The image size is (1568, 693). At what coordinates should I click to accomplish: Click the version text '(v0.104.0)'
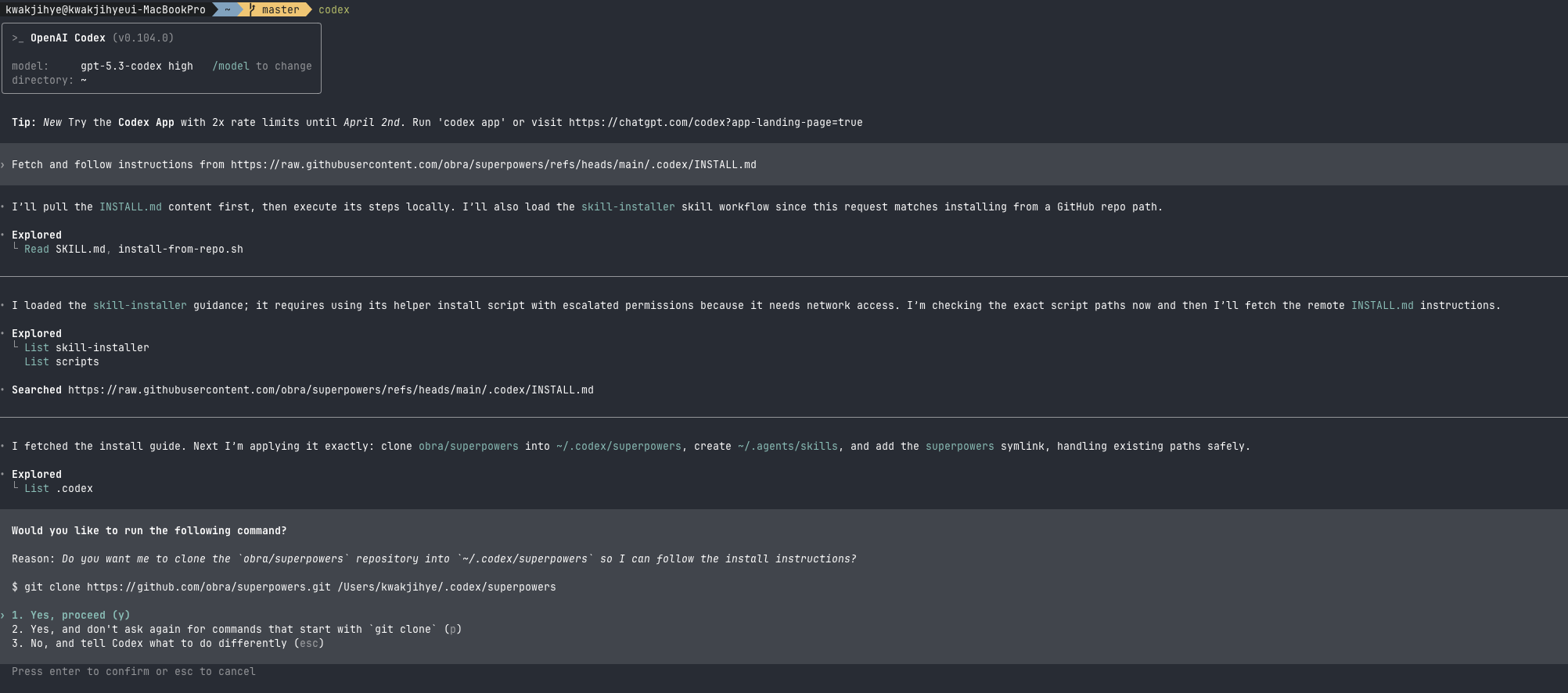143,38
